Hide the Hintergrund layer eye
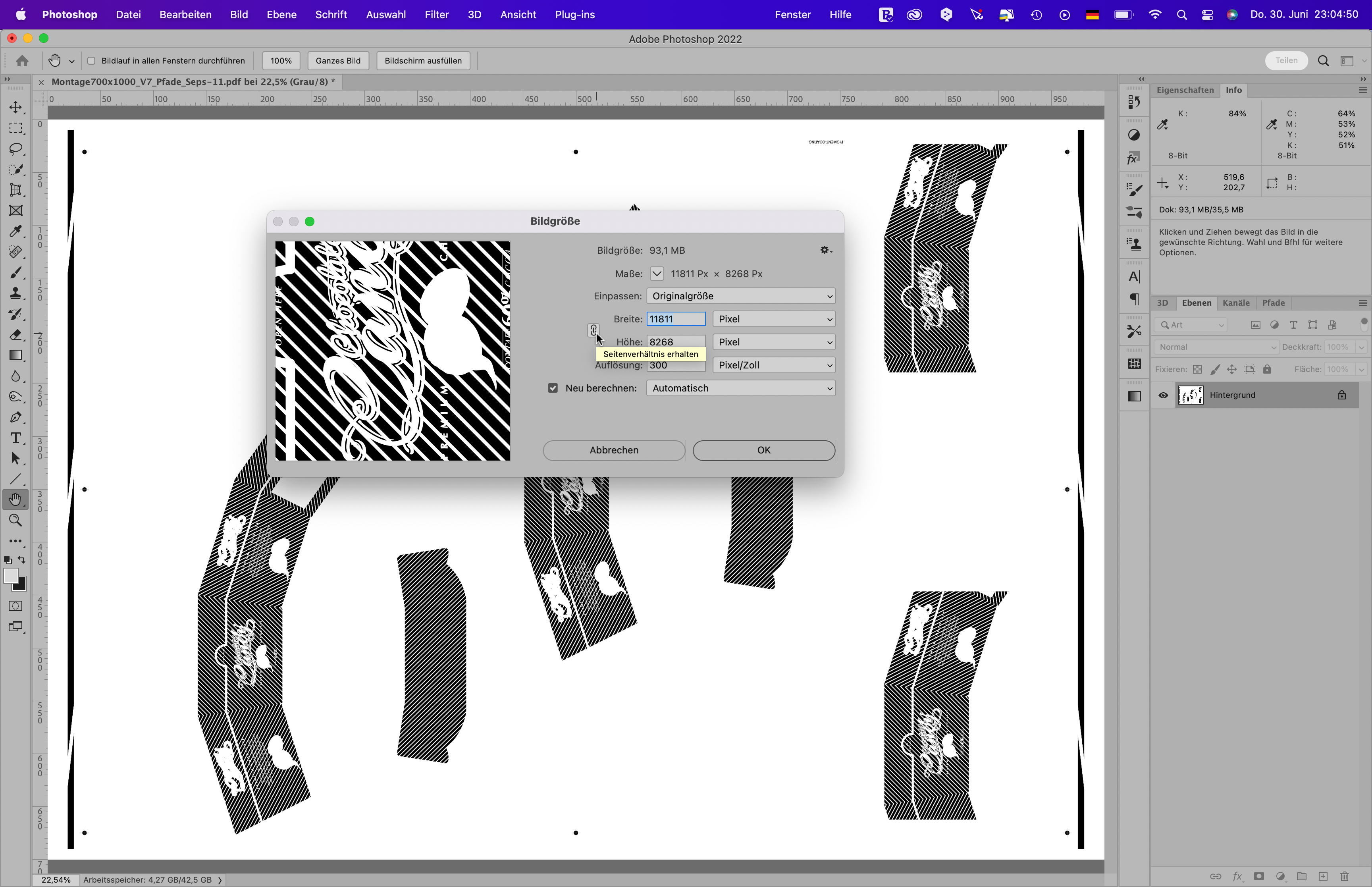This screenshot has height=887, width=1372. coord(1163,395)
